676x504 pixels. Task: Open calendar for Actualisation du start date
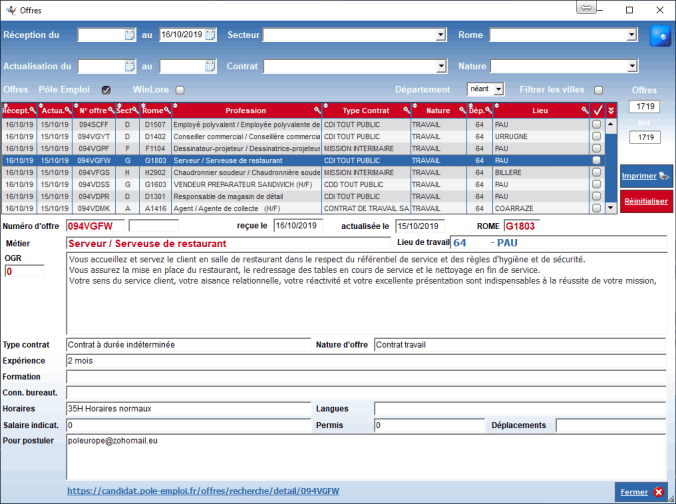point(130,66)
